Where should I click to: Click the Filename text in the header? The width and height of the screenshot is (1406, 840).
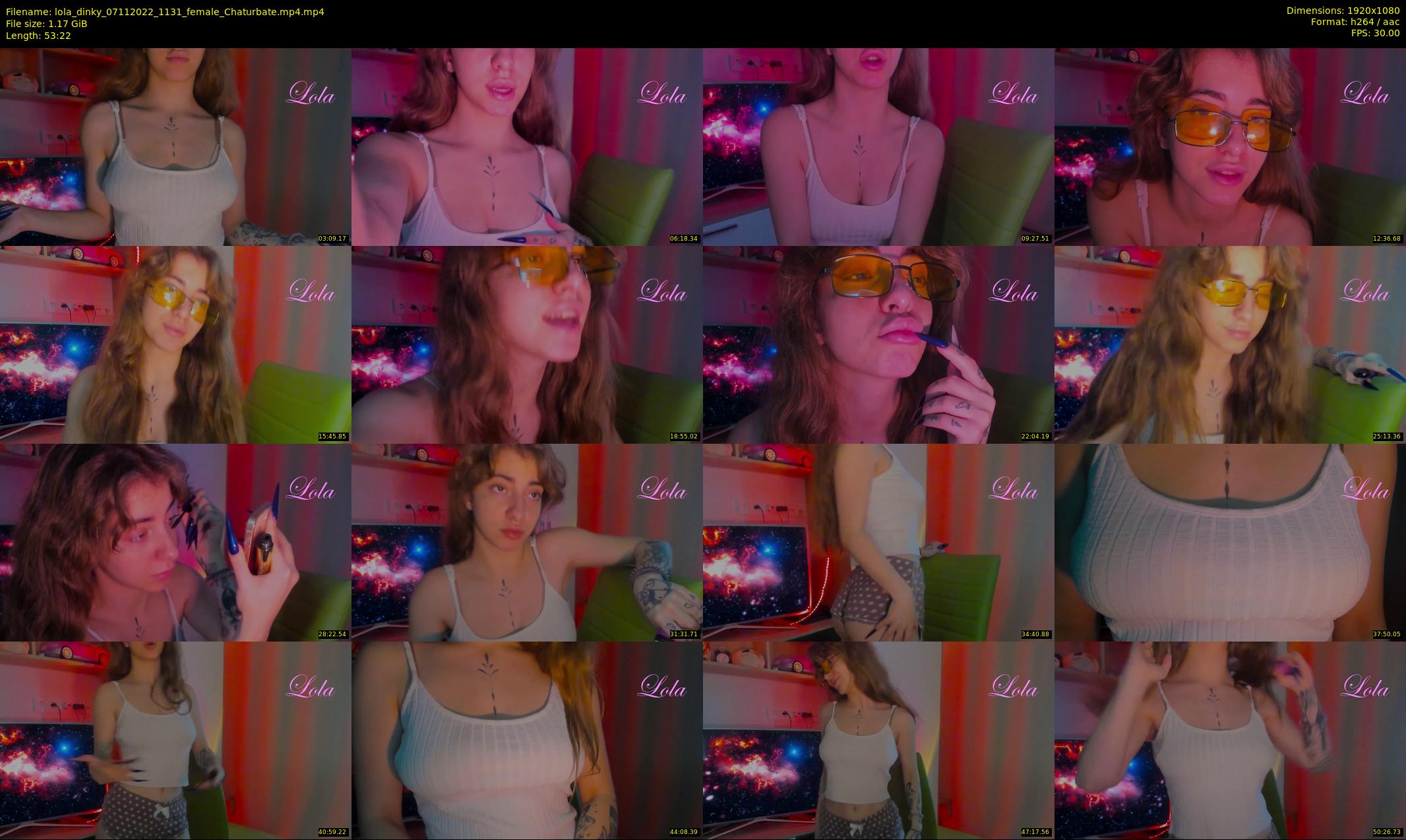pyautogui.click(x=165, y=12)
